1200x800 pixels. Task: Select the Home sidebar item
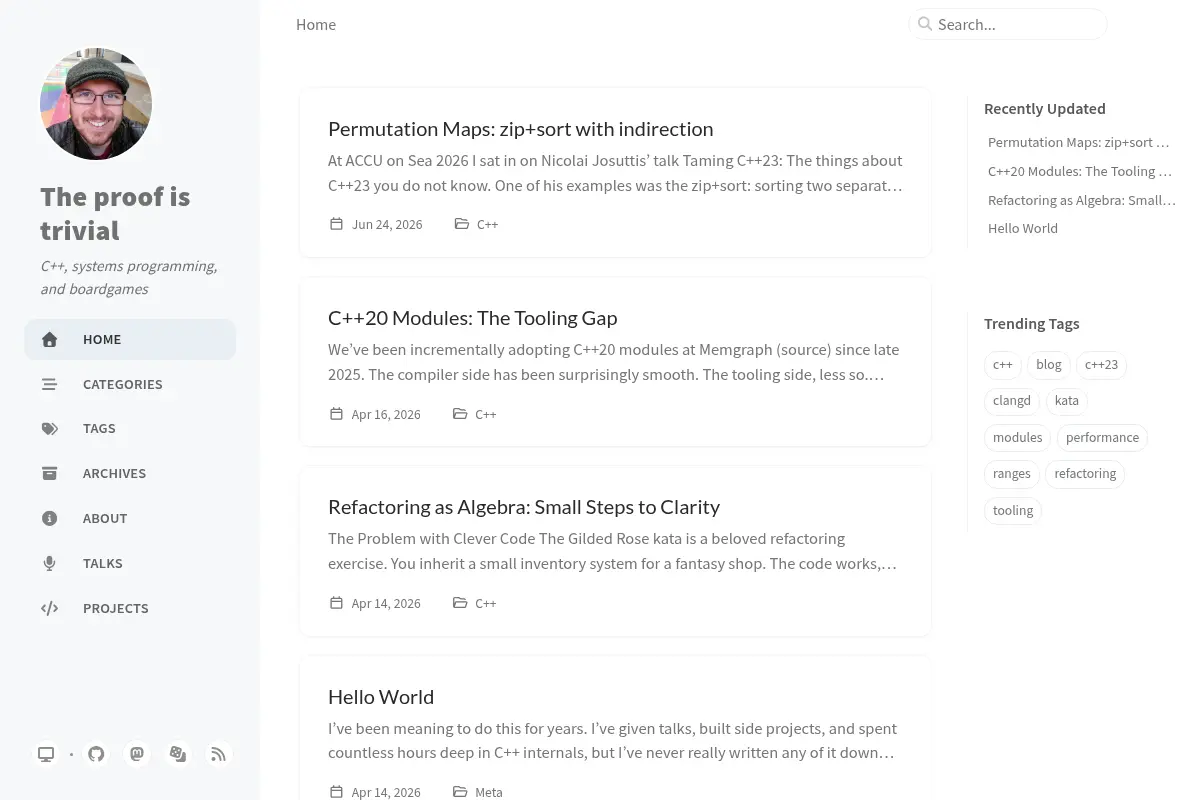click(x=130, y=339)
